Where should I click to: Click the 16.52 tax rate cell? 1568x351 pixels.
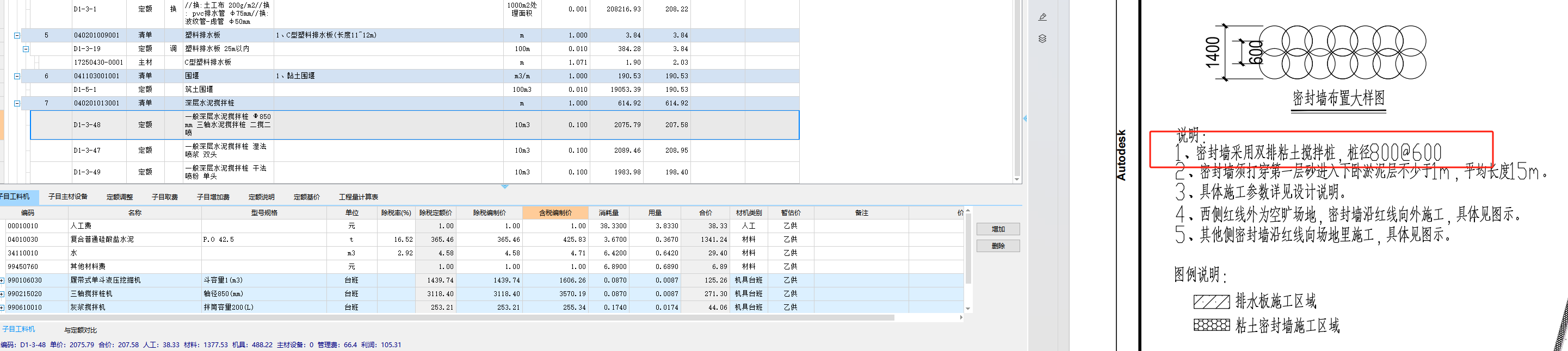click(396, 240)
